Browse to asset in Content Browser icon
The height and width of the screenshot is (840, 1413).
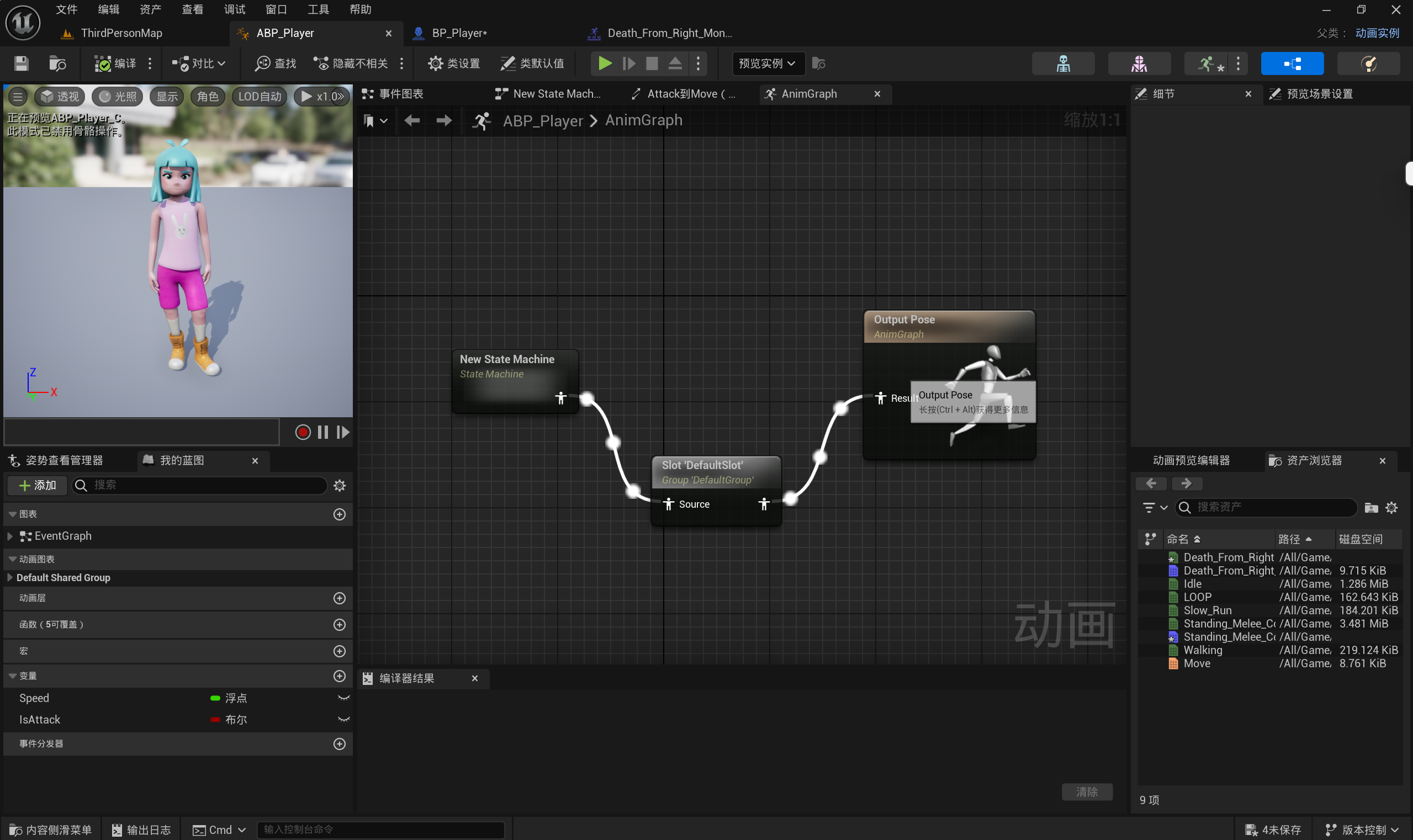(57, 63)
